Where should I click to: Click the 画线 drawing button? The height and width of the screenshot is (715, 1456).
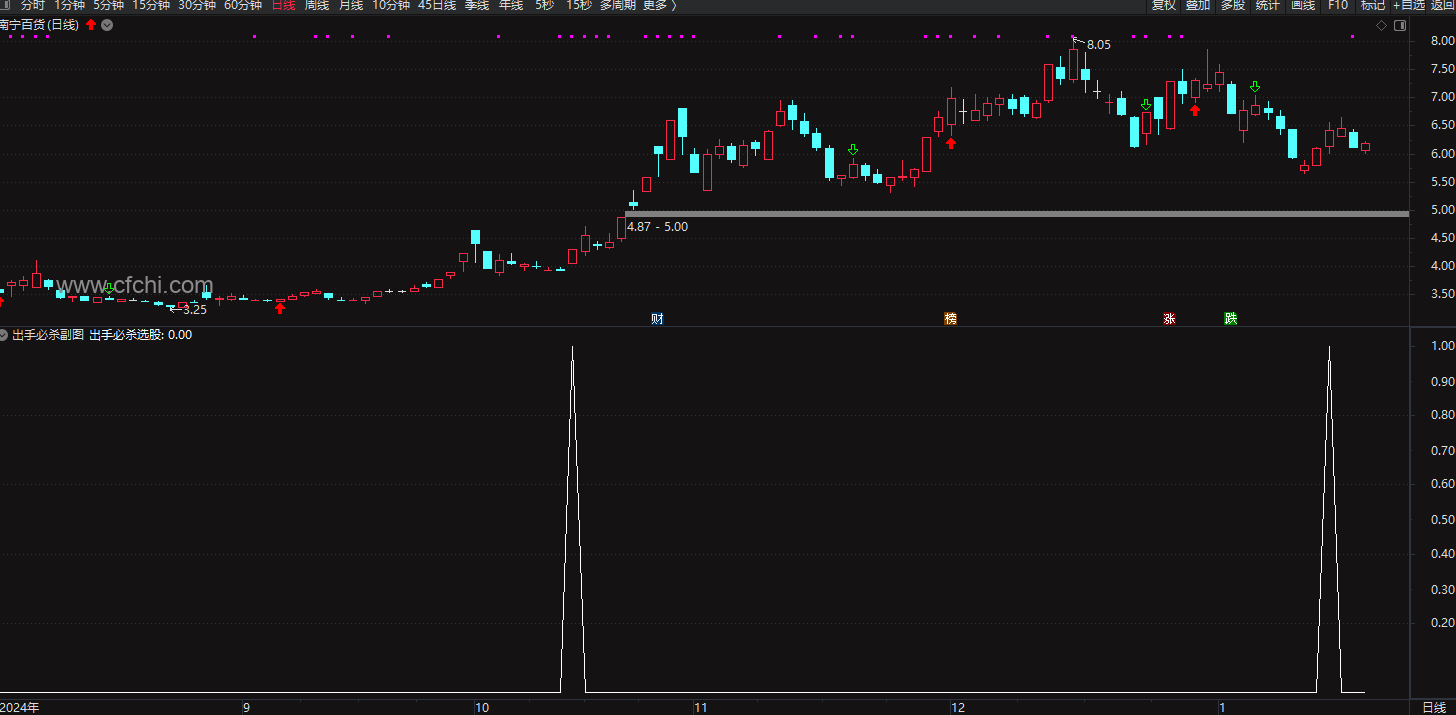[1303, 6]
